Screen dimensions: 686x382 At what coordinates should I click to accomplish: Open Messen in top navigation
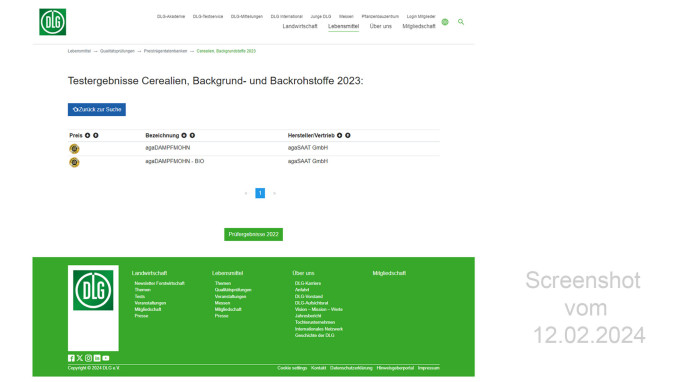346,17
